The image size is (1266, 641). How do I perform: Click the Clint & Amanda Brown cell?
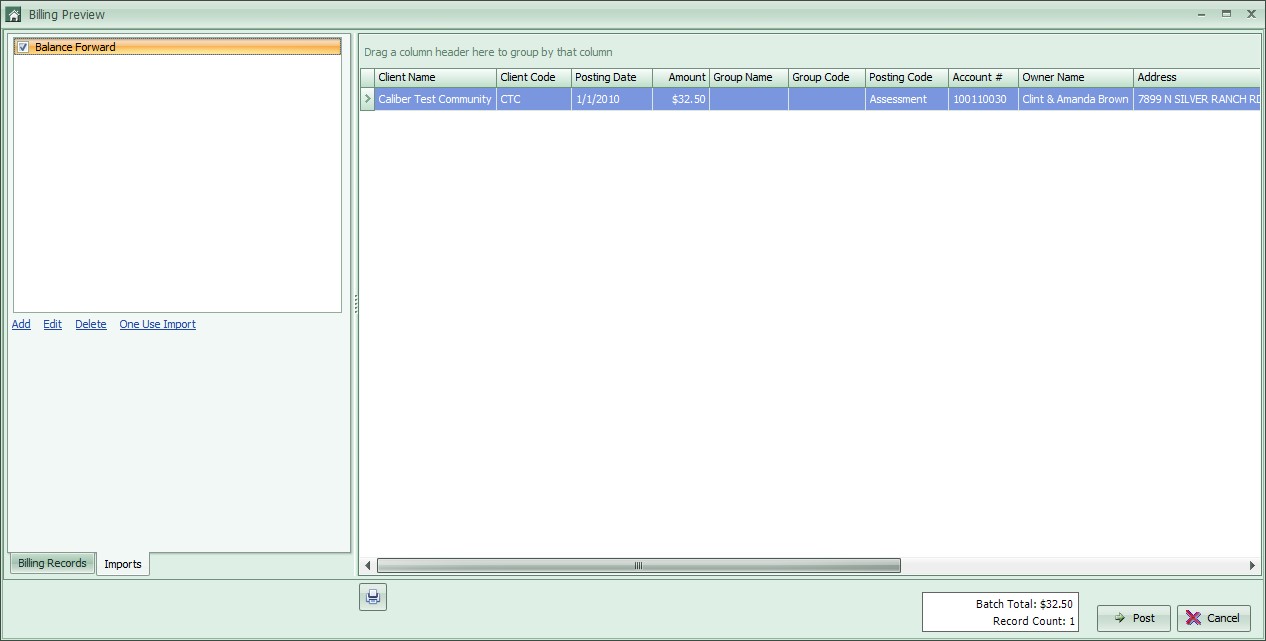[x=1076, y=99]
